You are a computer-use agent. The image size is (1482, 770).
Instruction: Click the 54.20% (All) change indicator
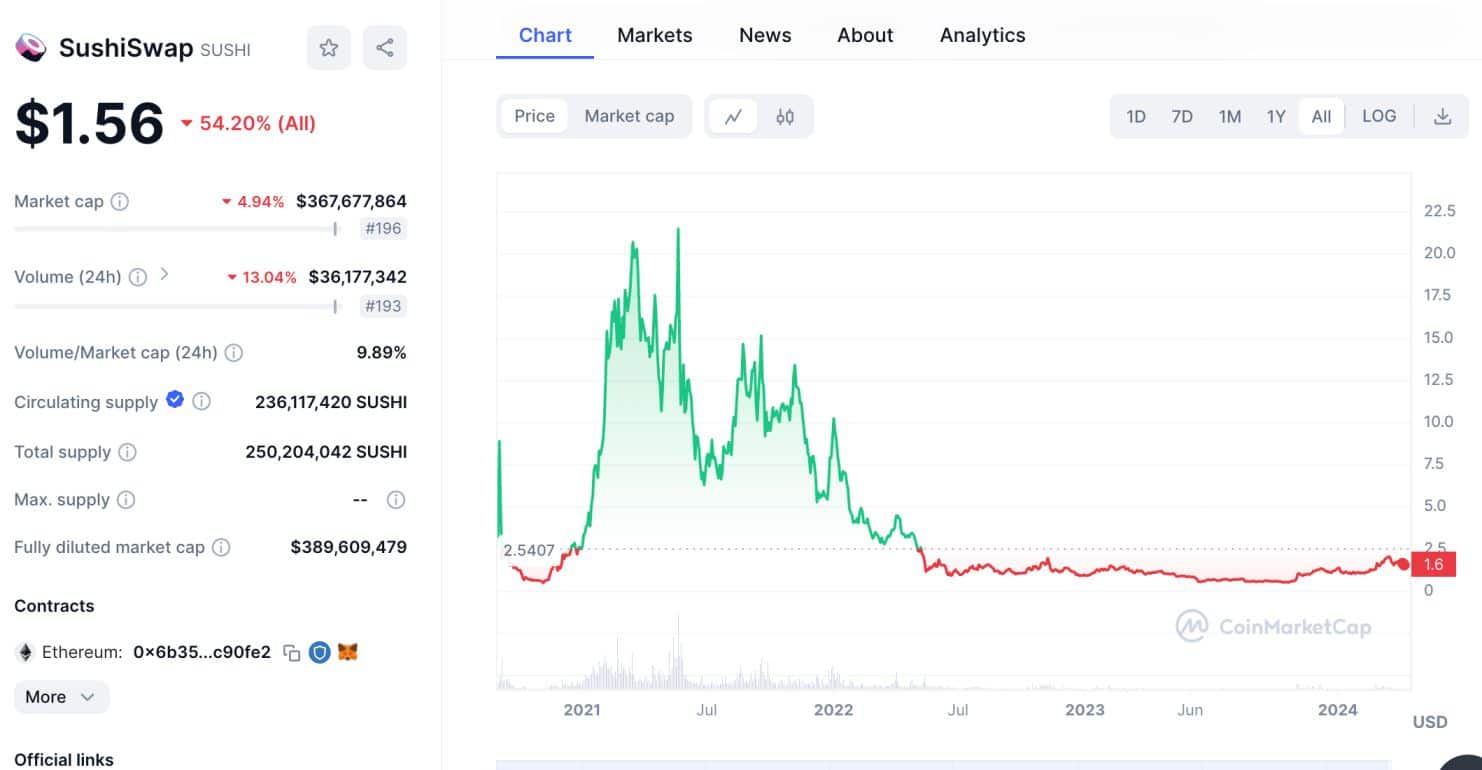point(248,123)
